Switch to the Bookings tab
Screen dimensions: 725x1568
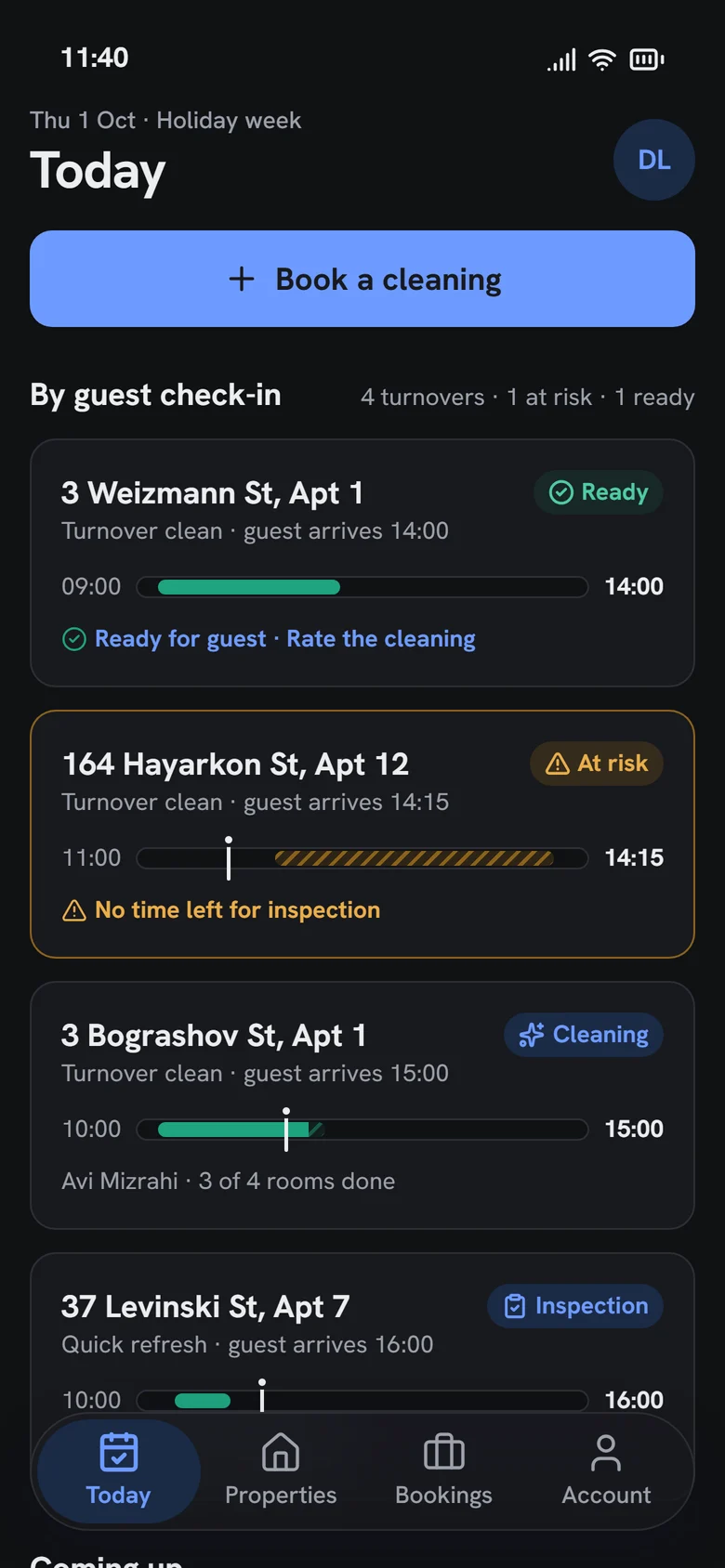tap(443, 1470)
